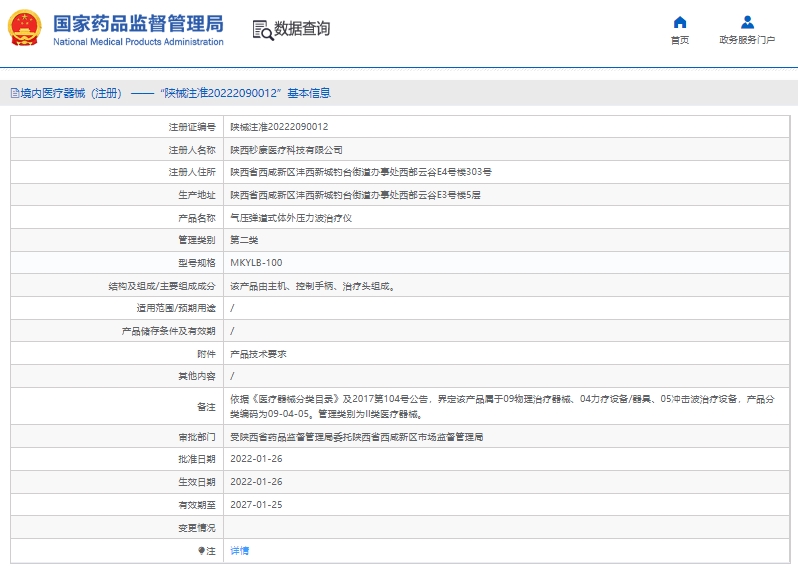
Task: Click the 变更情况 row label
Action: [x=197, y=528]
